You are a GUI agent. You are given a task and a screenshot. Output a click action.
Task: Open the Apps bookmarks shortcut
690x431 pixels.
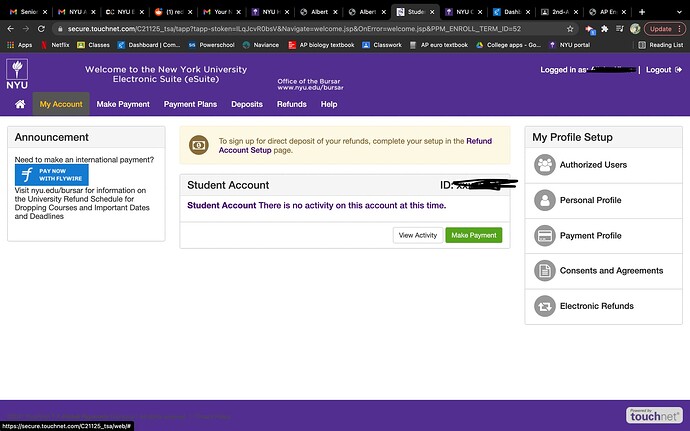pos(20,44)
